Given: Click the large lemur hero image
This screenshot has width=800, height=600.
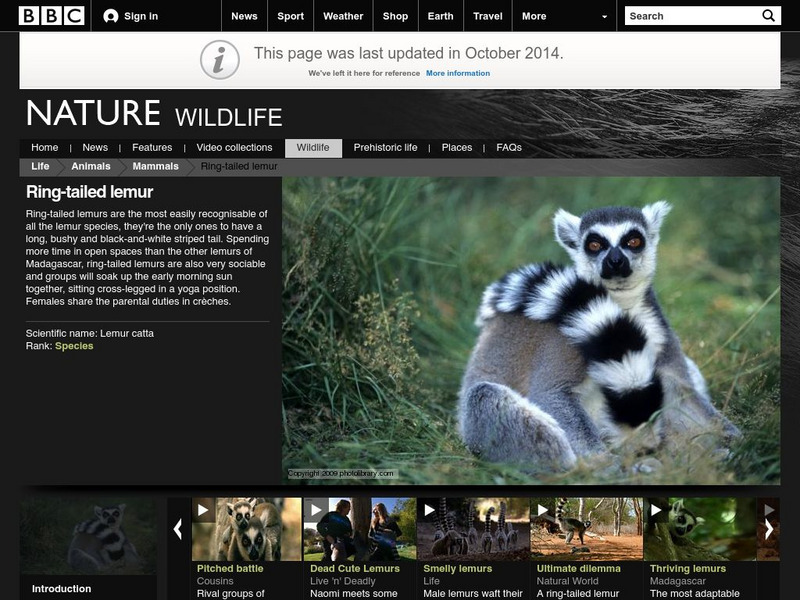Looking at the screenshot, I should pyautogui.click(x=531, y=331).
